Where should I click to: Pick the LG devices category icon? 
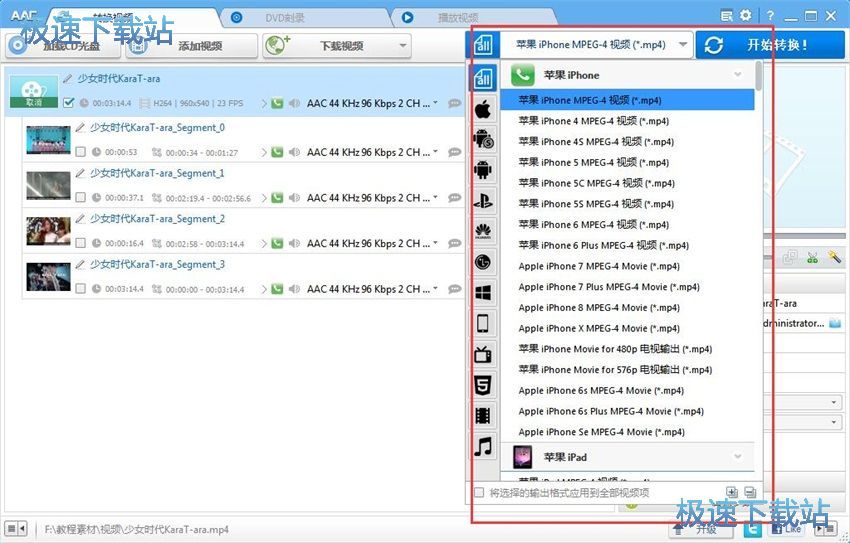(483, 262)
